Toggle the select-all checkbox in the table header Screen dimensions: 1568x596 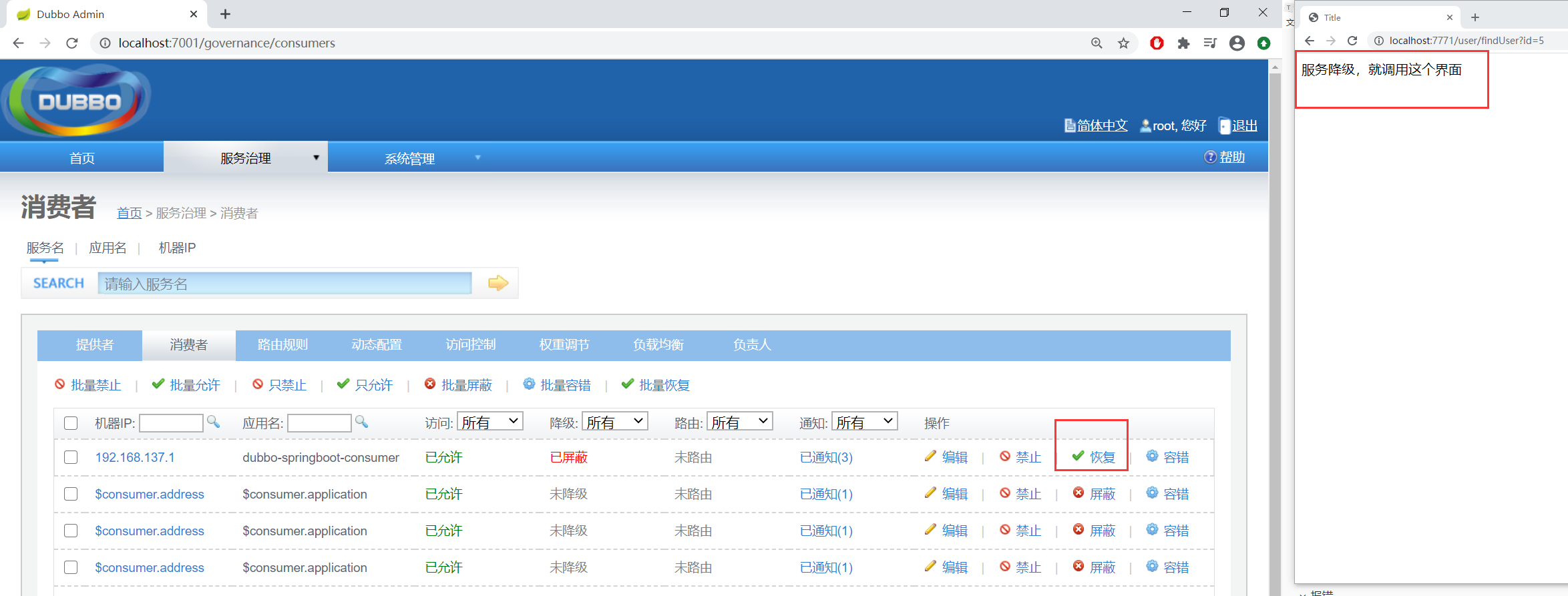click(x=71, y=423)
